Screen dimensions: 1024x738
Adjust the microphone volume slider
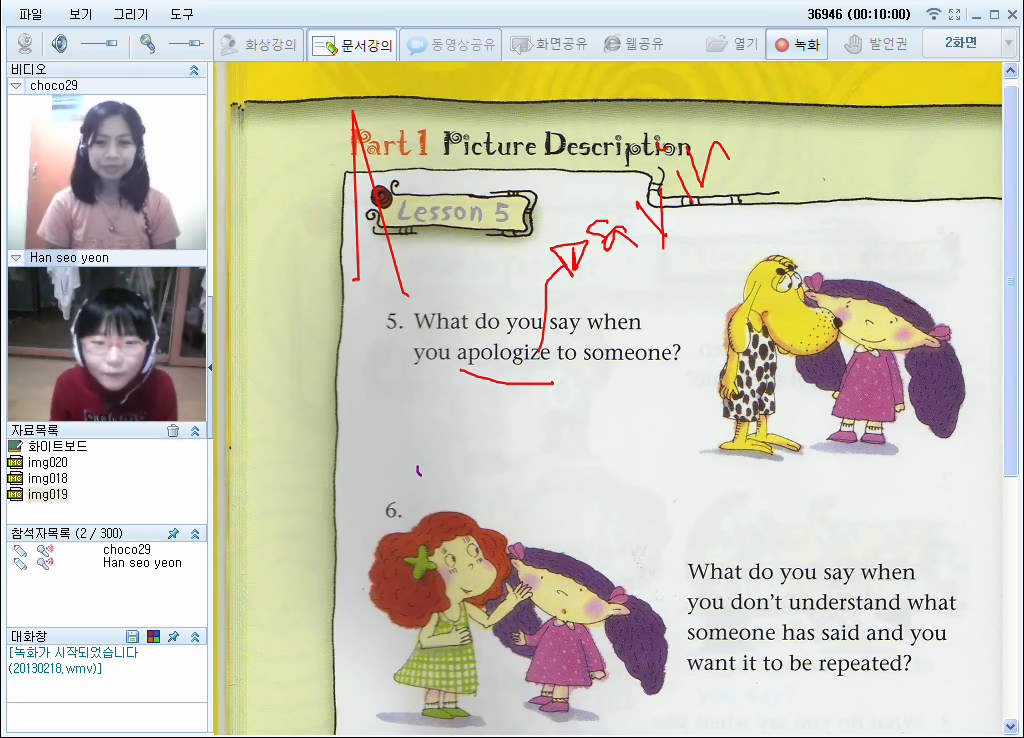click(x=186, y=44)
